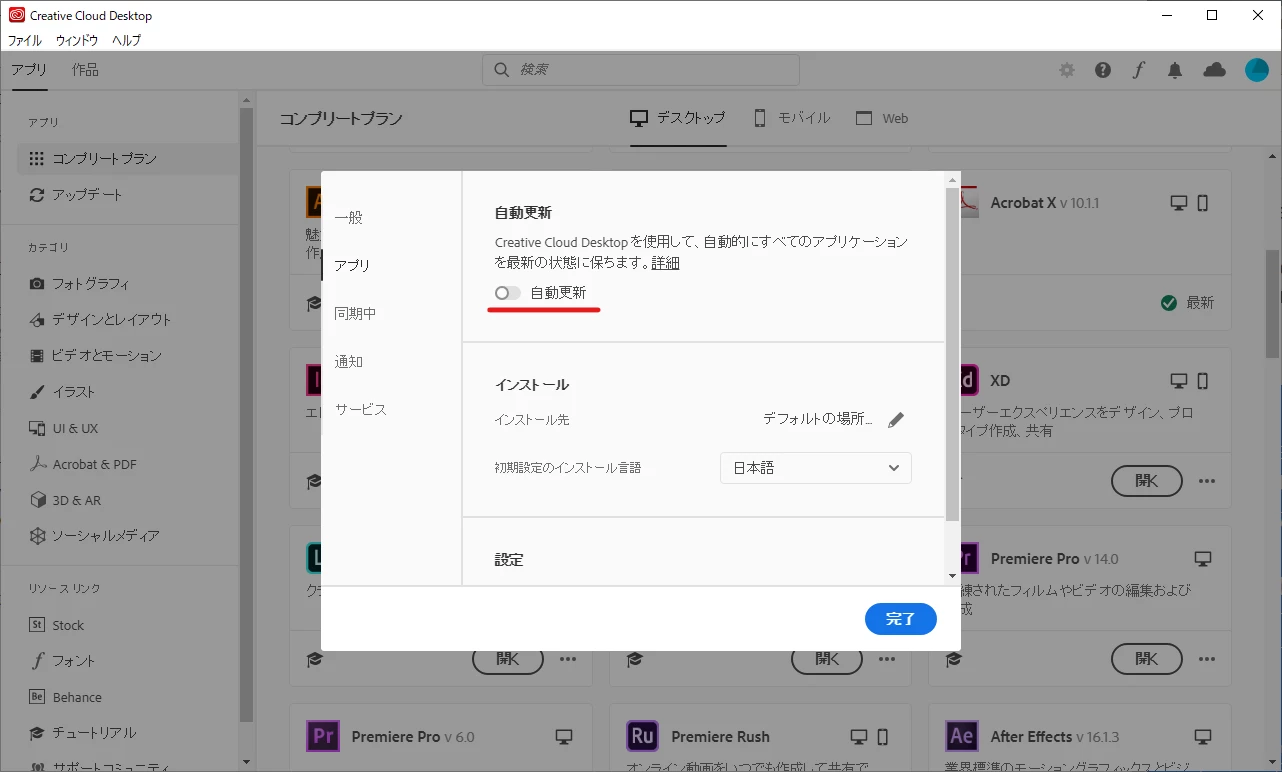Image resolution: width=1282 pixels, height=772 pixels.
Task: Open tutorials icon under Premiere Pro v14.0 card
Action: coord(953,660)
